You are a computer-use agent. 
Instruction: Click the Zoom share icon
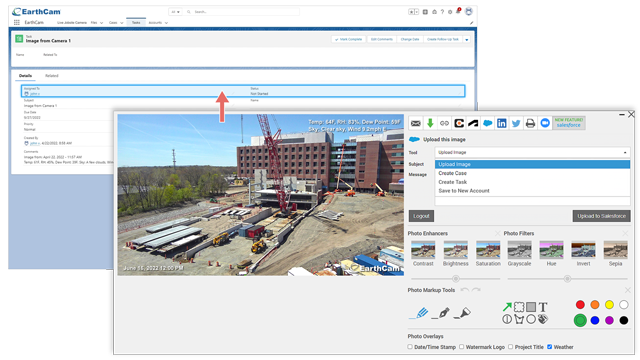545,123
